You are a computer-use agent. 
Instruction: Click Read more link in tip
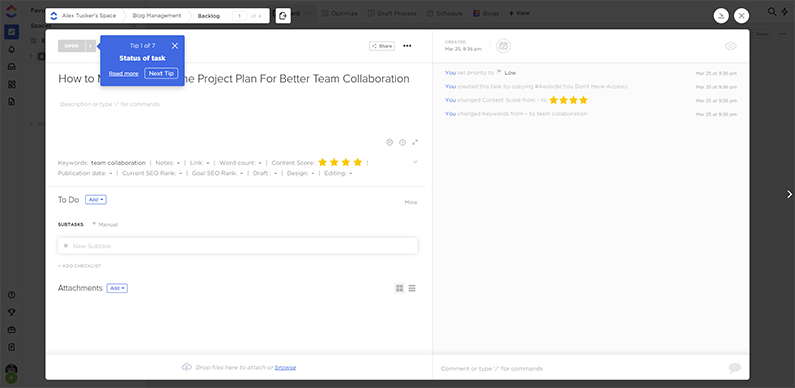(123, 74)
